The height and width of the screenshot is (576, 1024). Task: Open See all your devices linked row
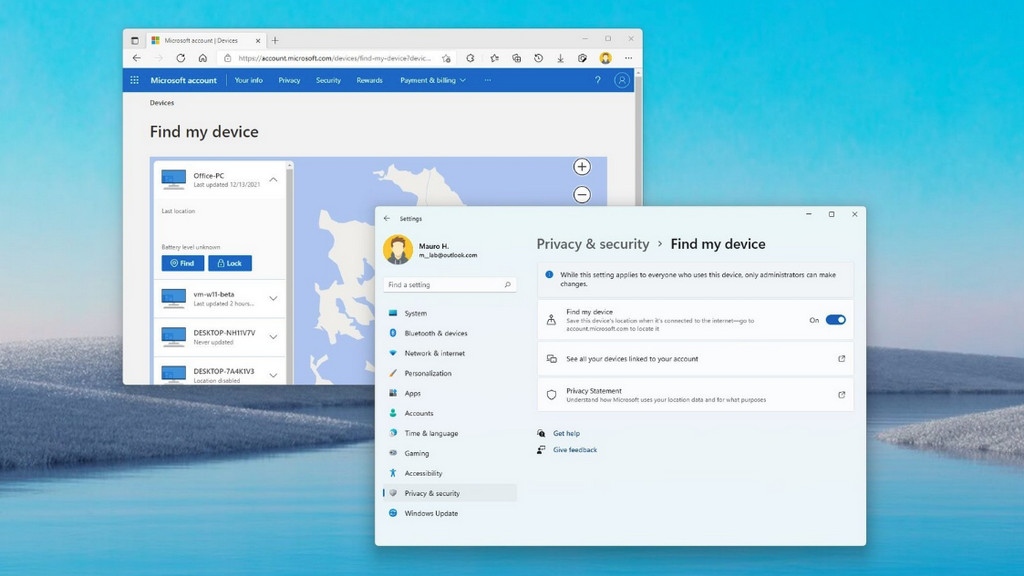[x=695, y=359]
